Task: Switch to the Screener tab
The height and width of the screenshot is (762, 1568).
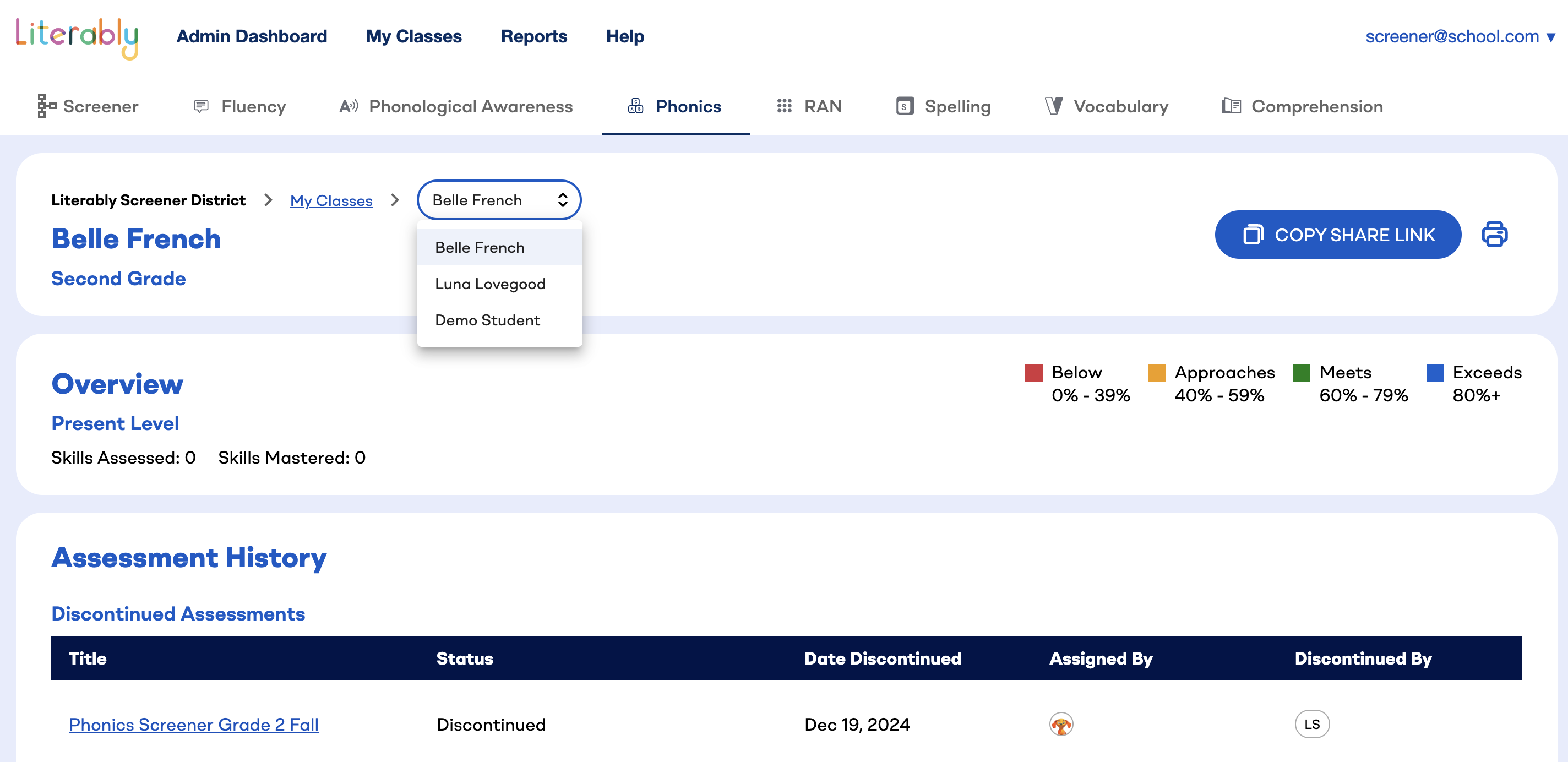Action: (x=88, y=106)
